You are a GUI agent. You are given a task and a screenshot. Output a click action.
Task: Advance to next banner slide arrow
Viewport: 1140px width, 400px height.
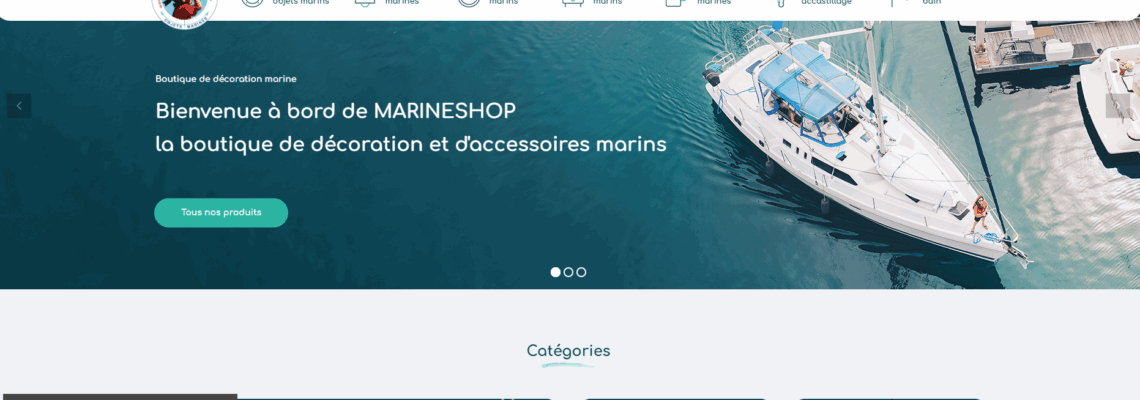click(1117, 105)
